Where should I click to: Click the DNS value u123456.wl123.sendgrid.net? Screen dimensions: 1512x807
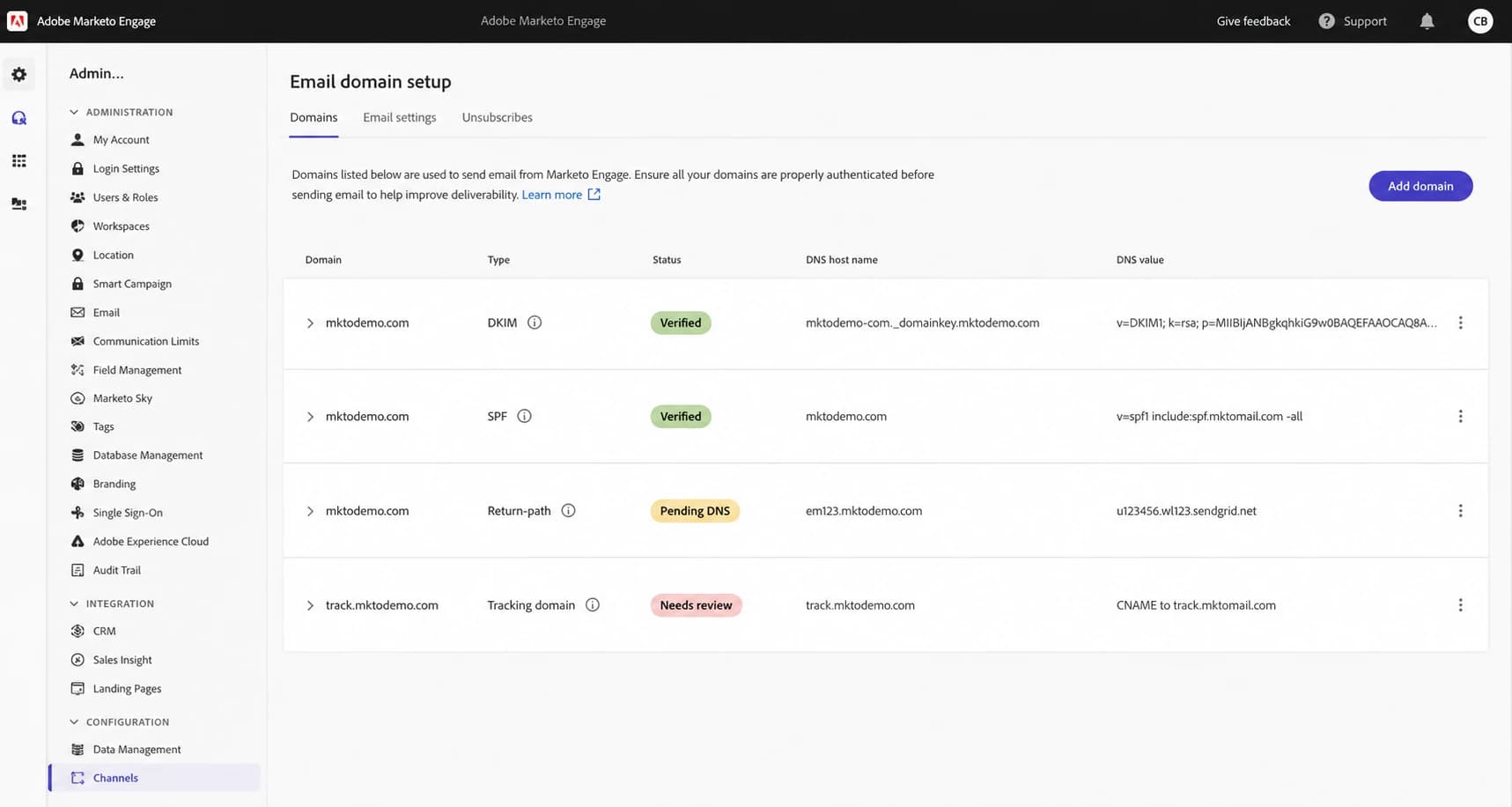pos(1186,511)
